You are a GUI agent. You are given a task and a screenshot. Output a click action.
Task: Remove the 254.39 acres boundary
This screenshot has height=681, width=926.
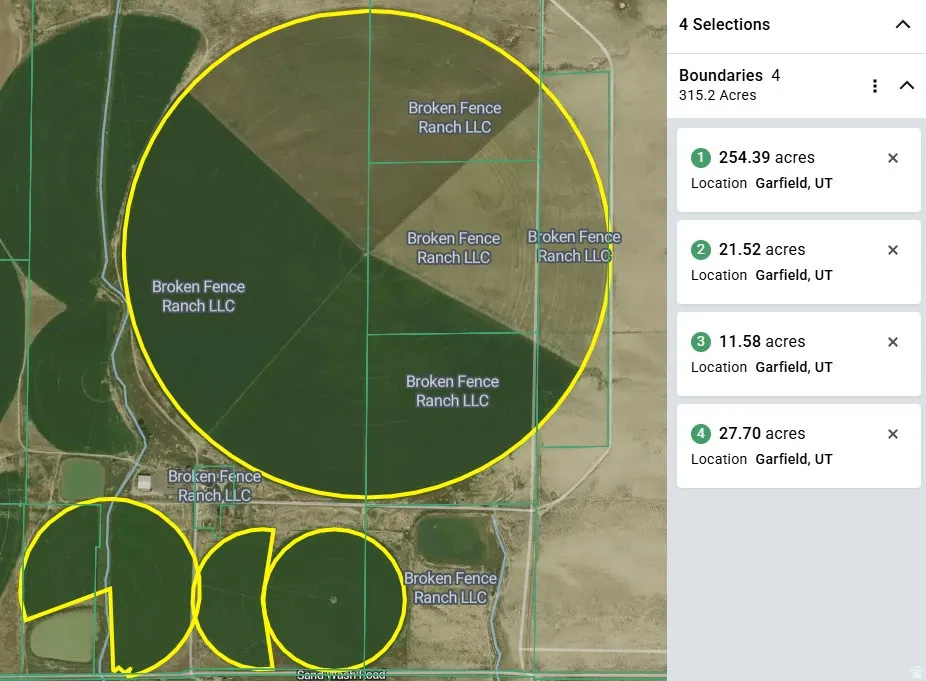pos(893,158)
